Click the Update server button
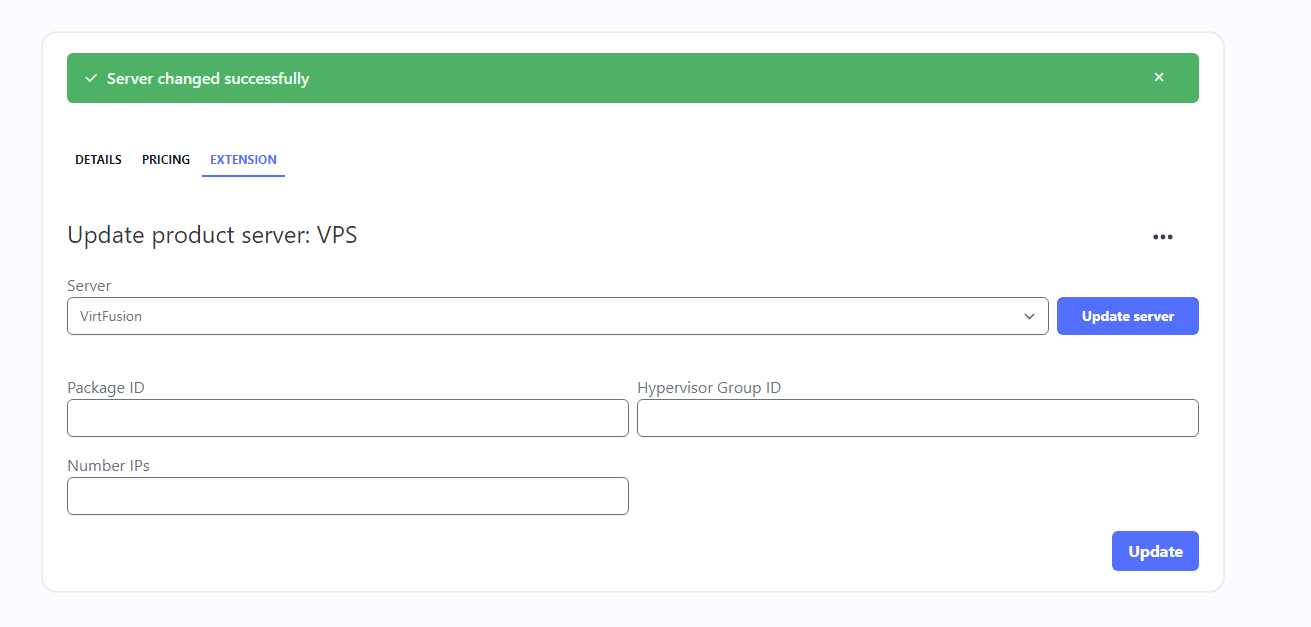The image size is (1311, 627). (x=1127, y=316)
